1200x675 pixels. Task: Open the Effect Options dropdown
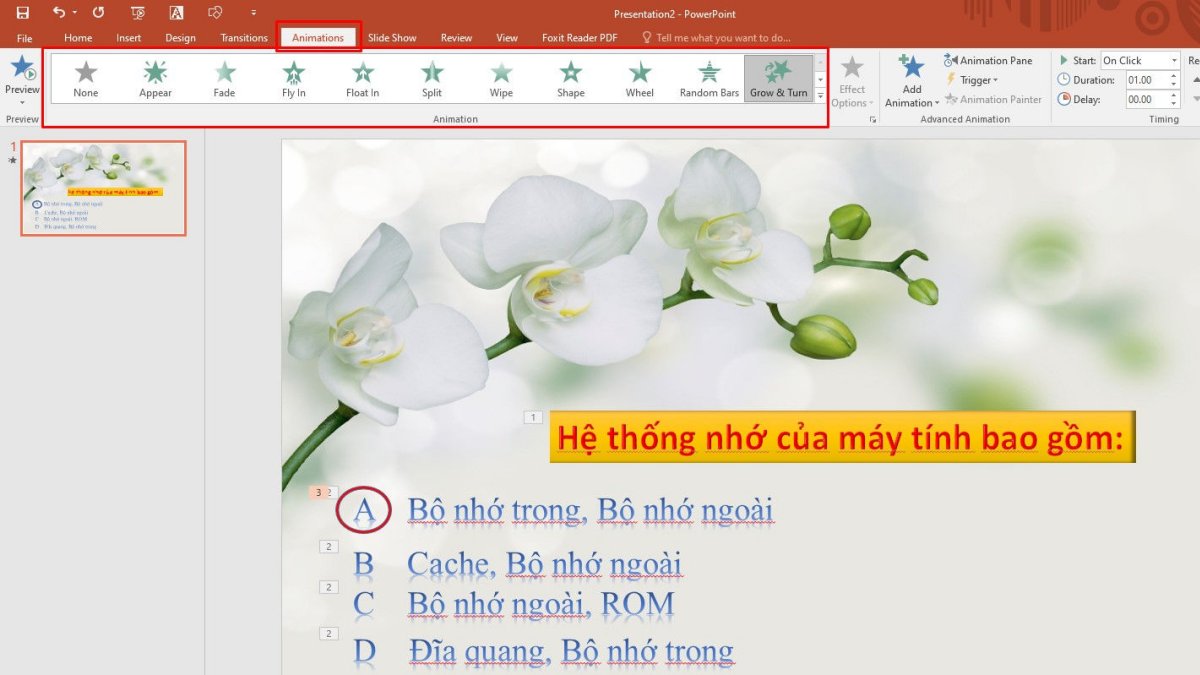pos(851,78)
